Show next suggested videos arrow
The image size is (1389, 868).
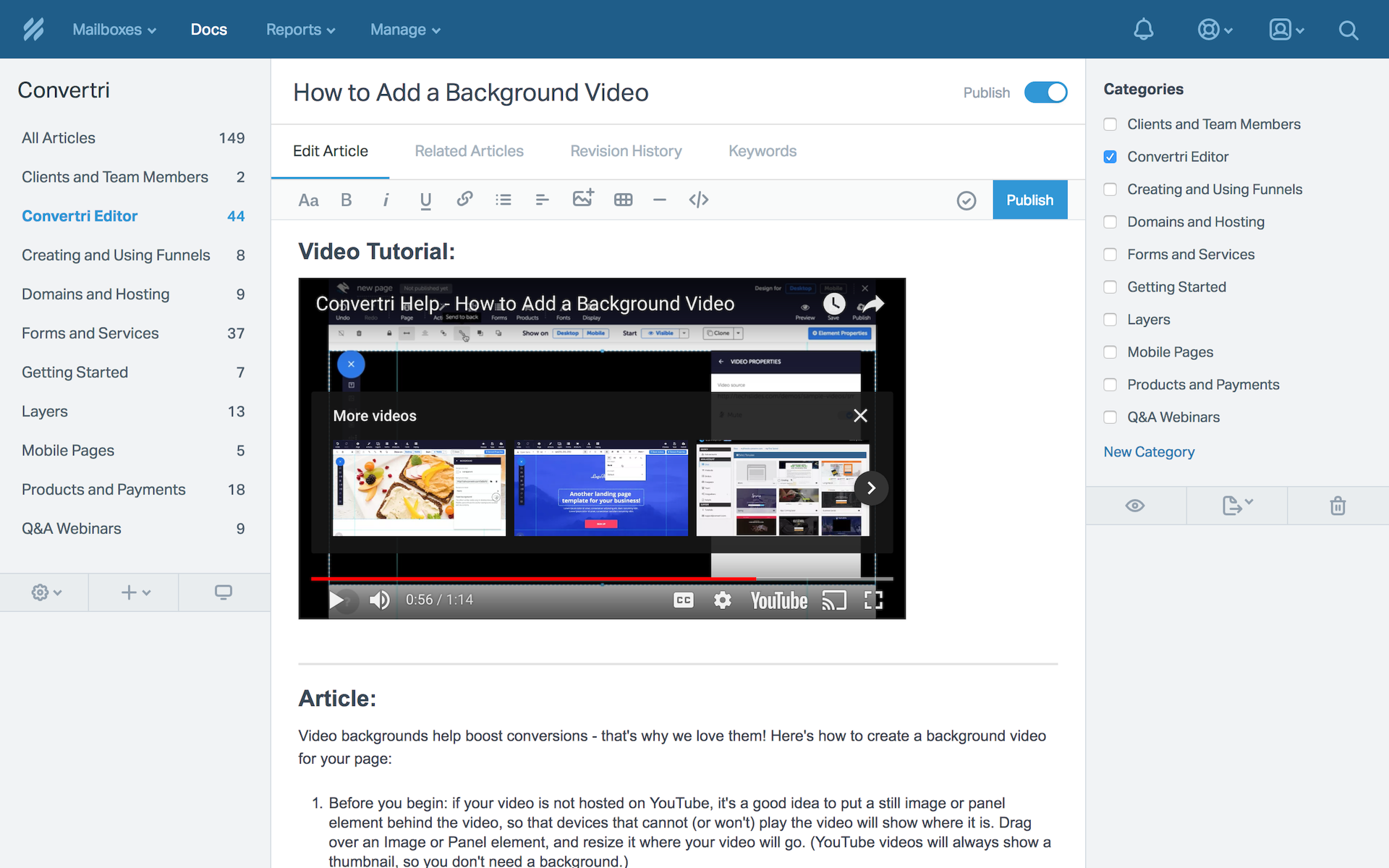(871, 488)
